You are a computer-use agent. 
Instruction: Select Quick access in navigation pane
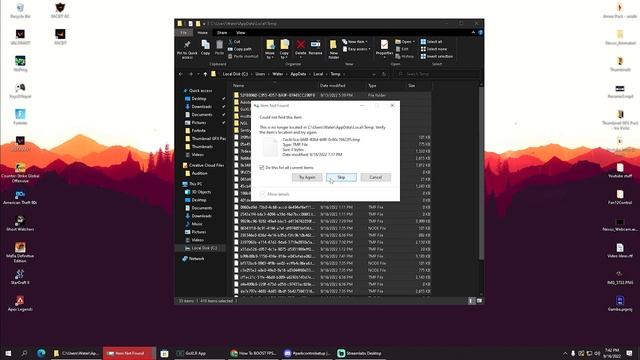198,91
